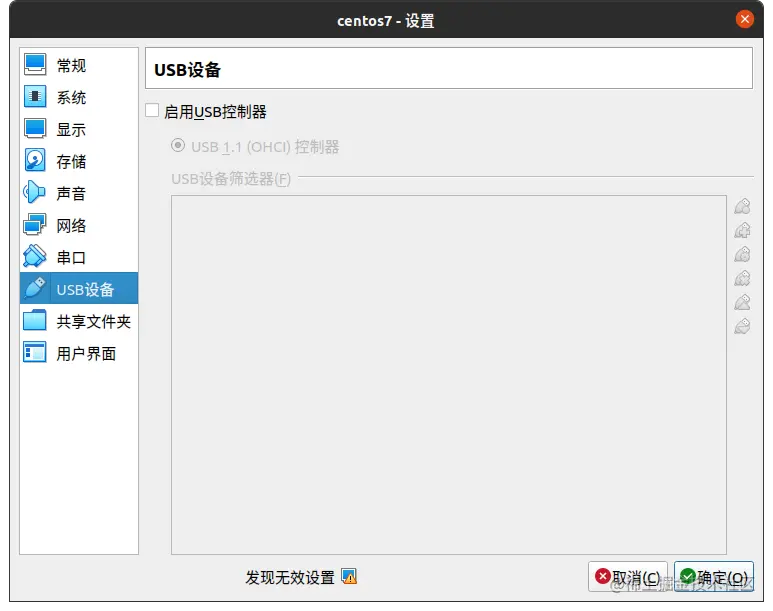Click the USB plug icon in sidebar
The height and width of the screenshot is (611, 773).
(x=35, y=288)
